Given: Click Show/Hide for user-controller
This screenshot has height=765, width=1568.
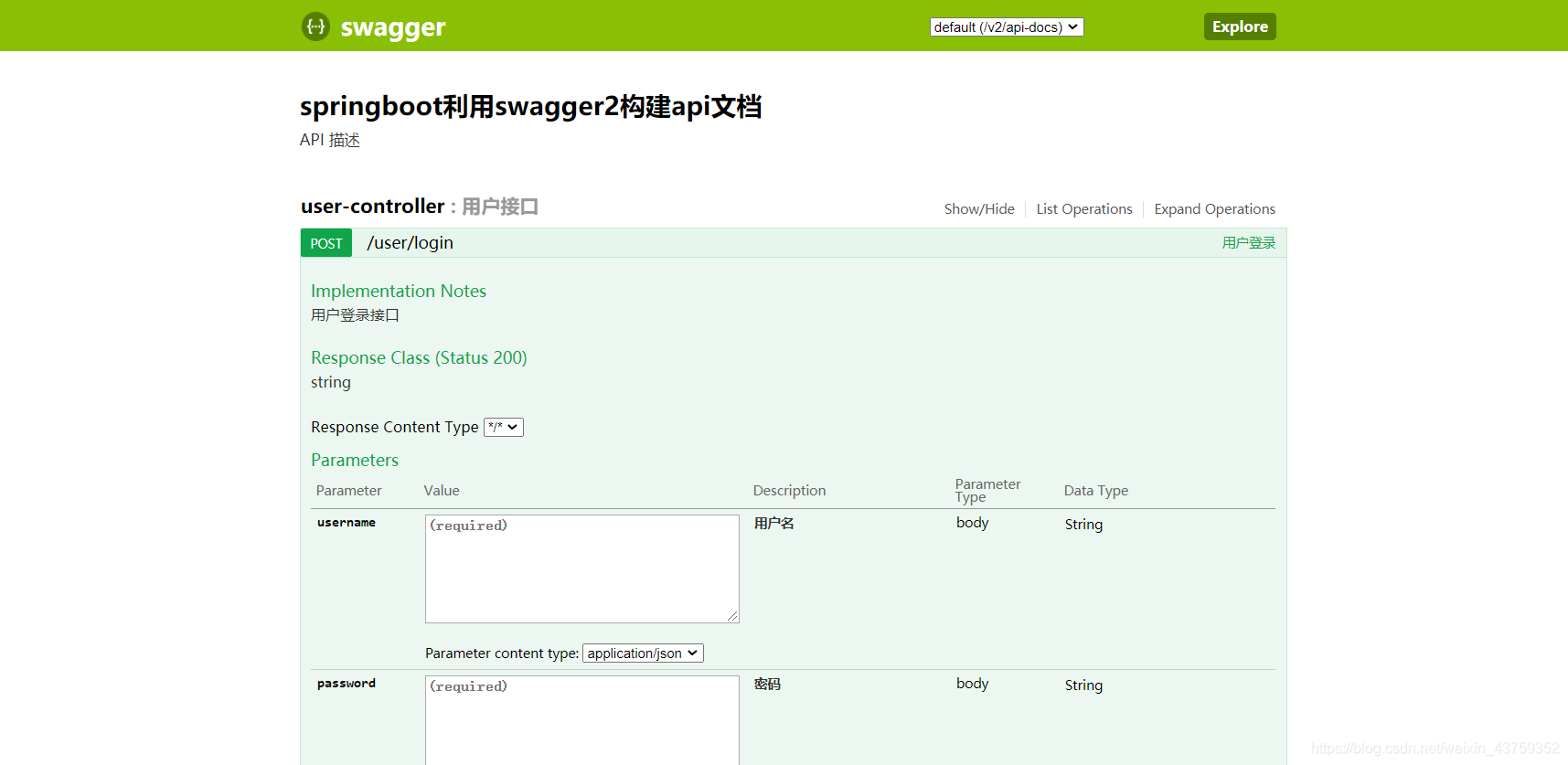Looking at the screenshot, I should tap(979, 209).
